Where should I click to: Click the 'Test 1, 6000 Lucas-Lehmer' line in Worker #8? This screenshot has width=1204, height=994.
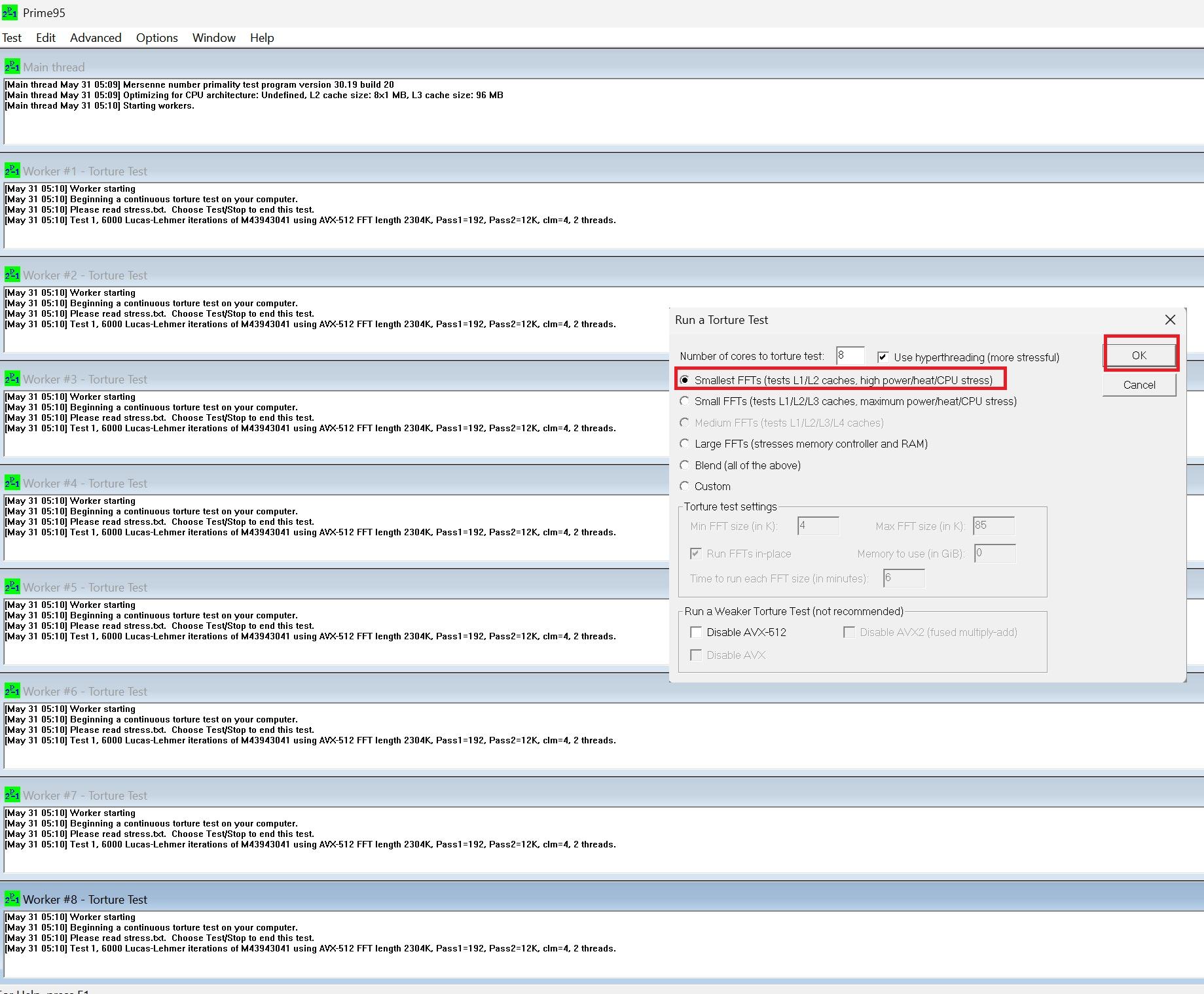click(x=310, y=948)
